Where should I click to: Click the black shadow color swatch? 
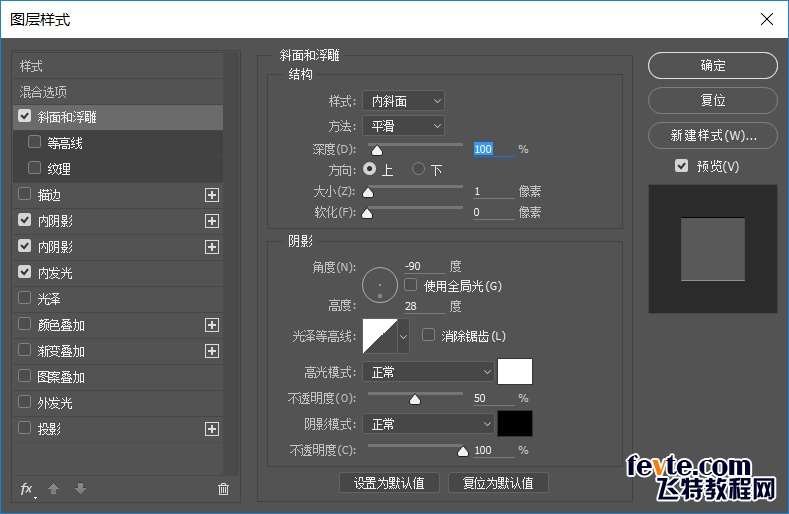coord(515,423)
